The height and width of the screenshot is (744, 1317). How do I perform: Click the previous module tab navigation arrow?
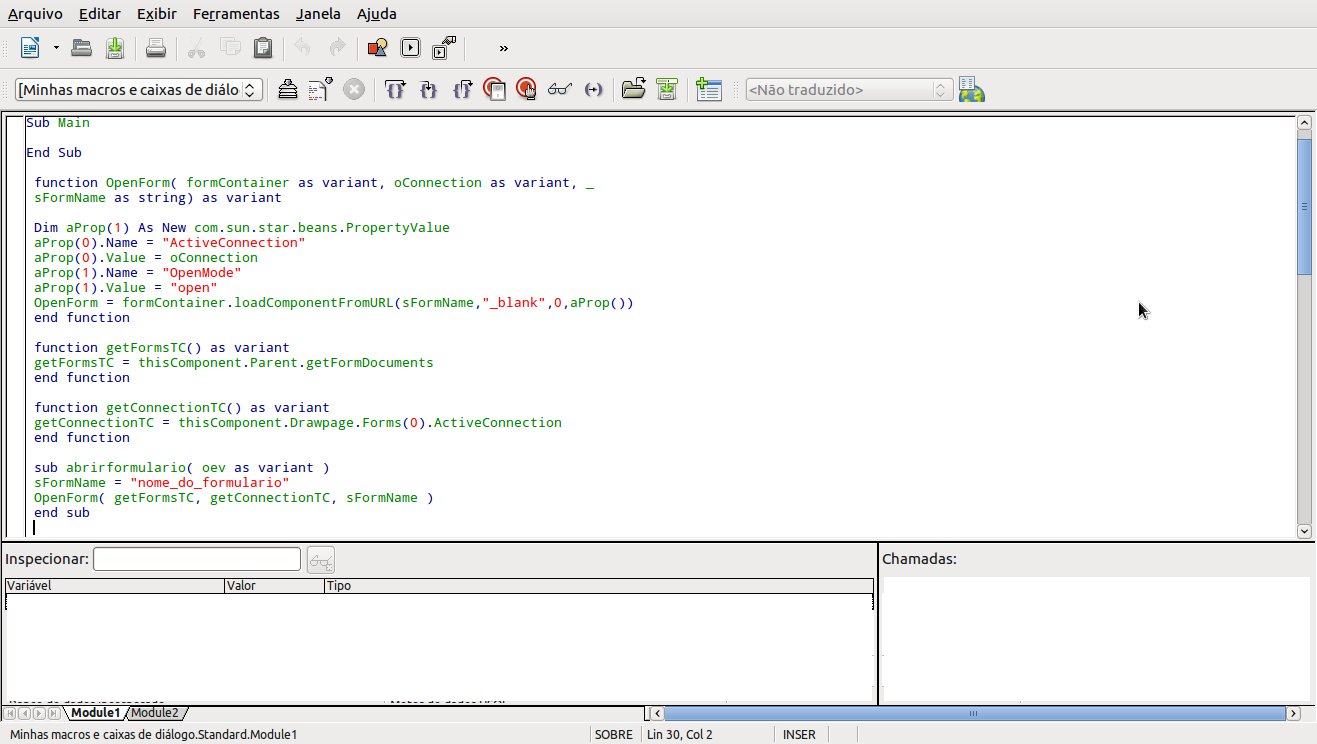coord(25,713)
